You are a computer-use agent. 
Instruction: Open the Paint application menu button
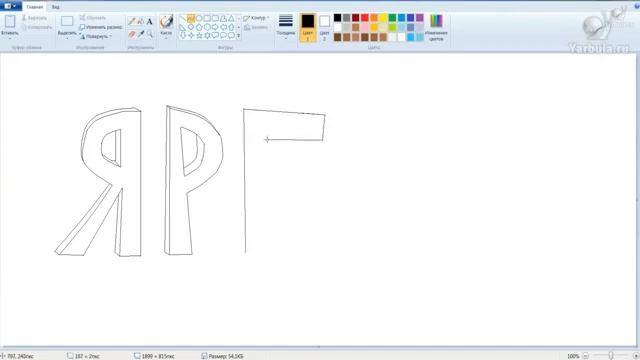(x=11, y=6)
